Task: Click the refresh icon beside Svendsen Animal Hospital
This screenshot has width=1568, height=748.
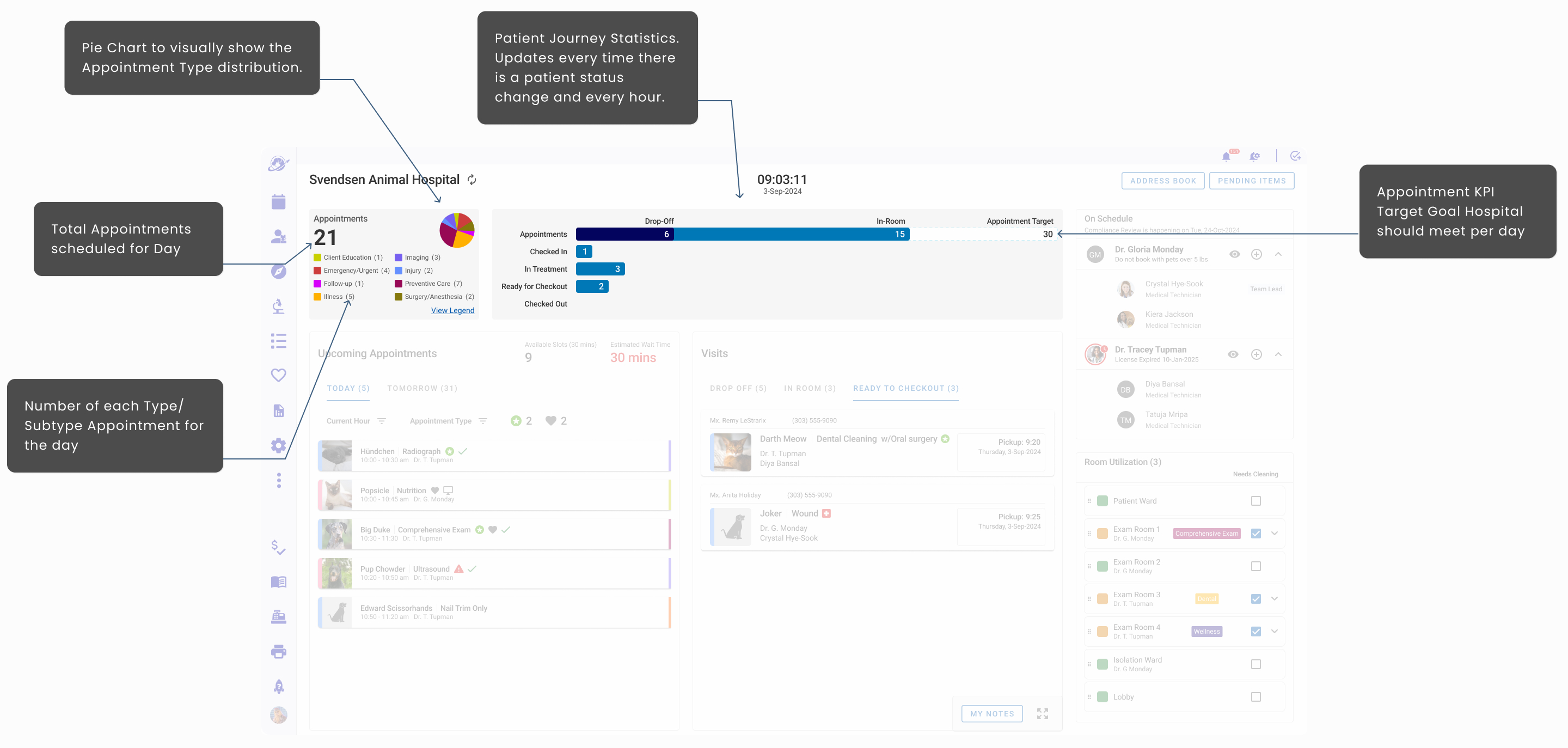Action: 471,180
